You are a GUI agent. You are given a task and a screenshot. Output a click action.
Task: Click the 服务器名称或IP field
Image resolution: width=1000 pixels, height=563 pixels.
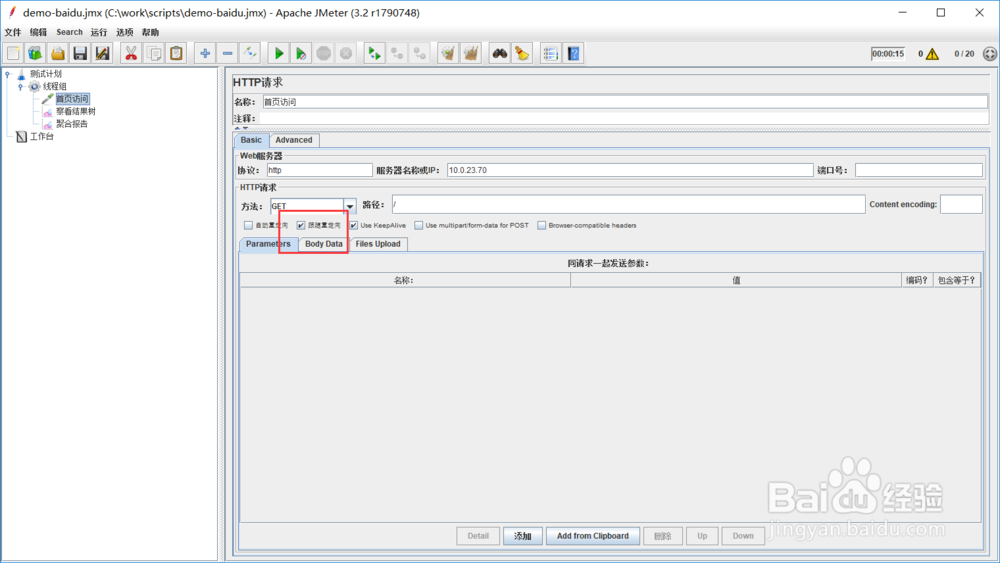tap(630, 170)
